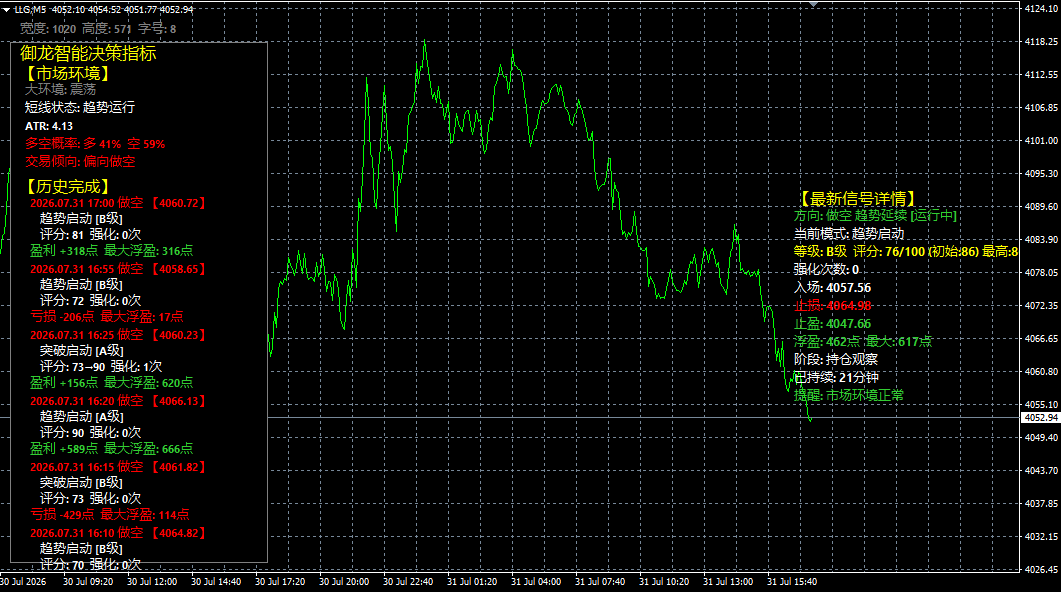Click the 盈利 +589点 result line
Image resolution: width=1061 pixels, height=592 pixels.
coord(111,449)
